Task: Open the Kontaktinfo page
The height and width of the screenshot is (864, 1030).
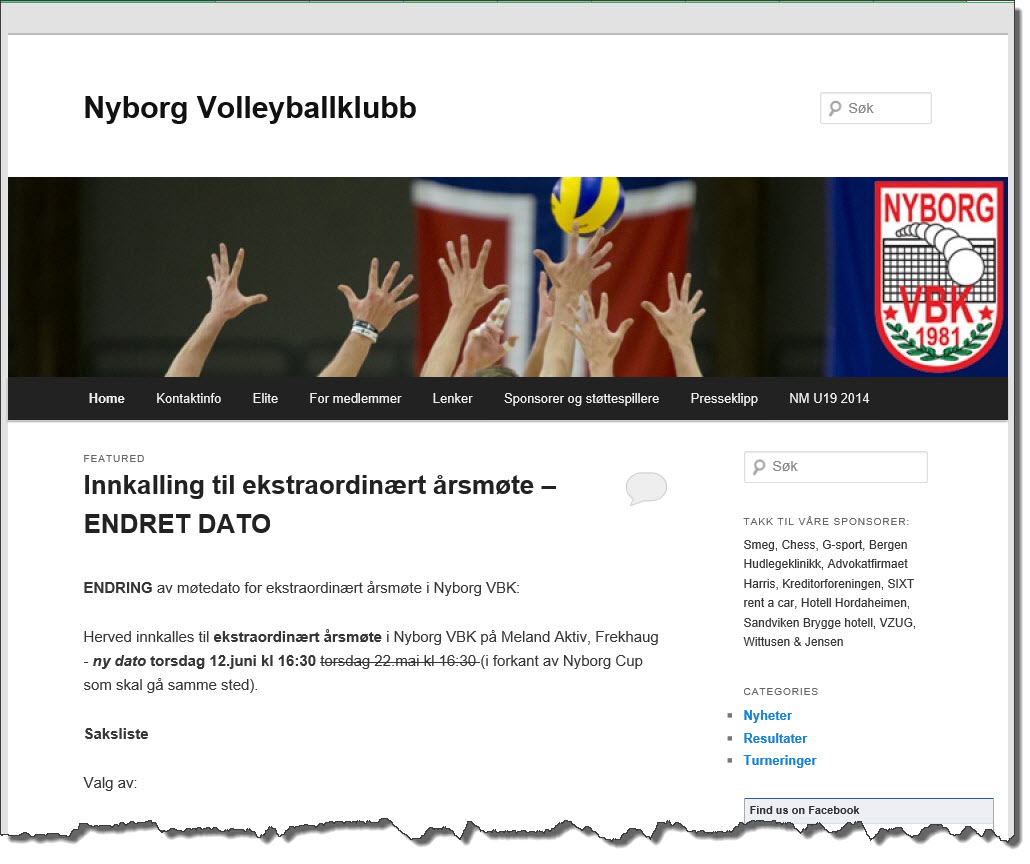Action: point(188,398)
